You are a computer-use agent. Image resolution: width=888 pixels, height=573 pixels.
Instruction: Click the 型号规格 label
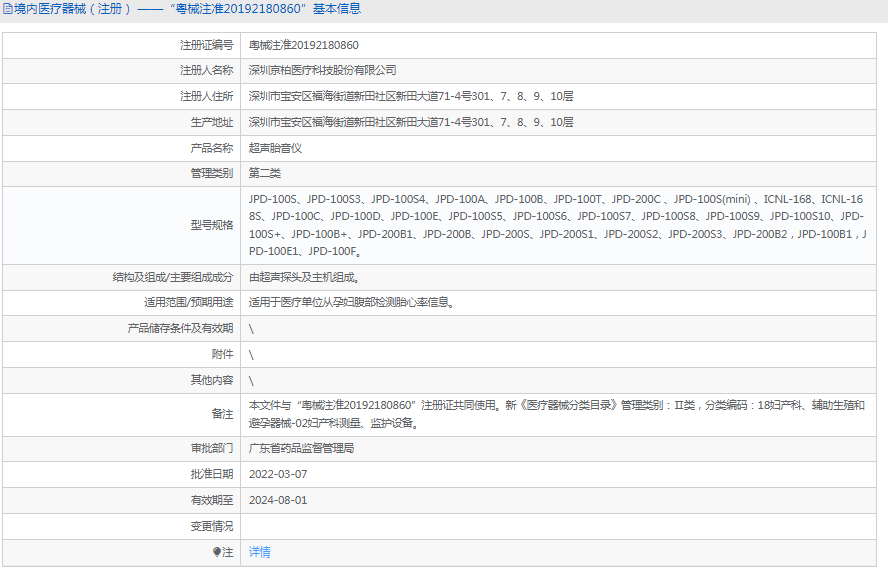211,225
